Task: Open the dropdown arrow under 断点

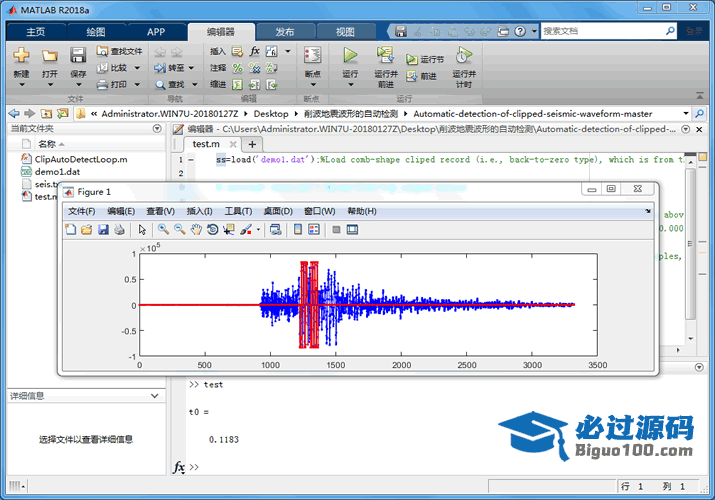Action: [313, 85]
